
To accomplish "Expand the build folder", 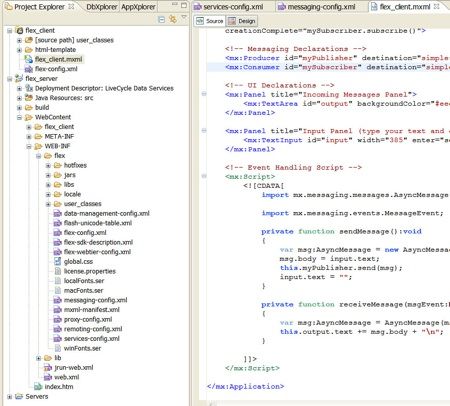I will [x=19, y=108].
